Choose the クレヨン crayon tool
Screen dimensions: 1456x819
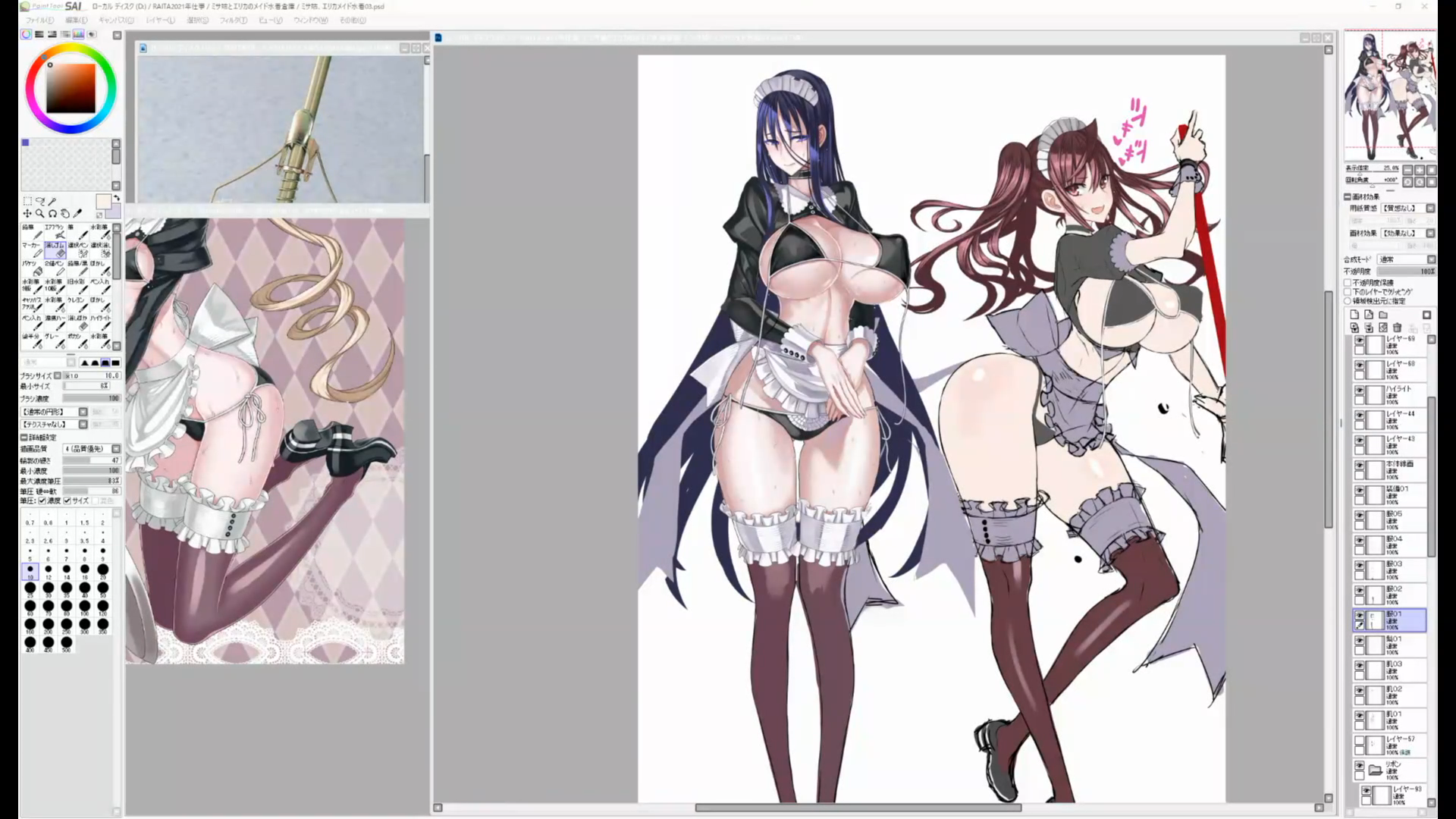point(77,305)
